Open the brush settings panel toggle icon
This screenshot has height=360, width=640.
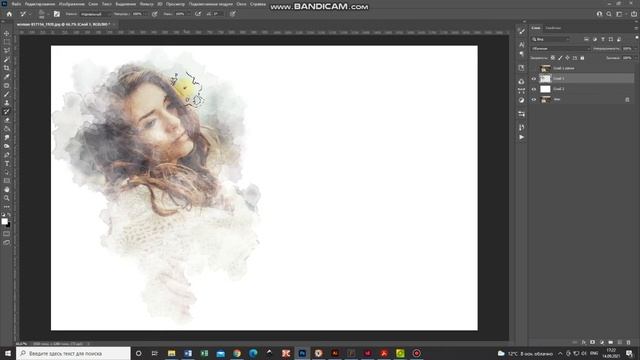coord(56,14)
